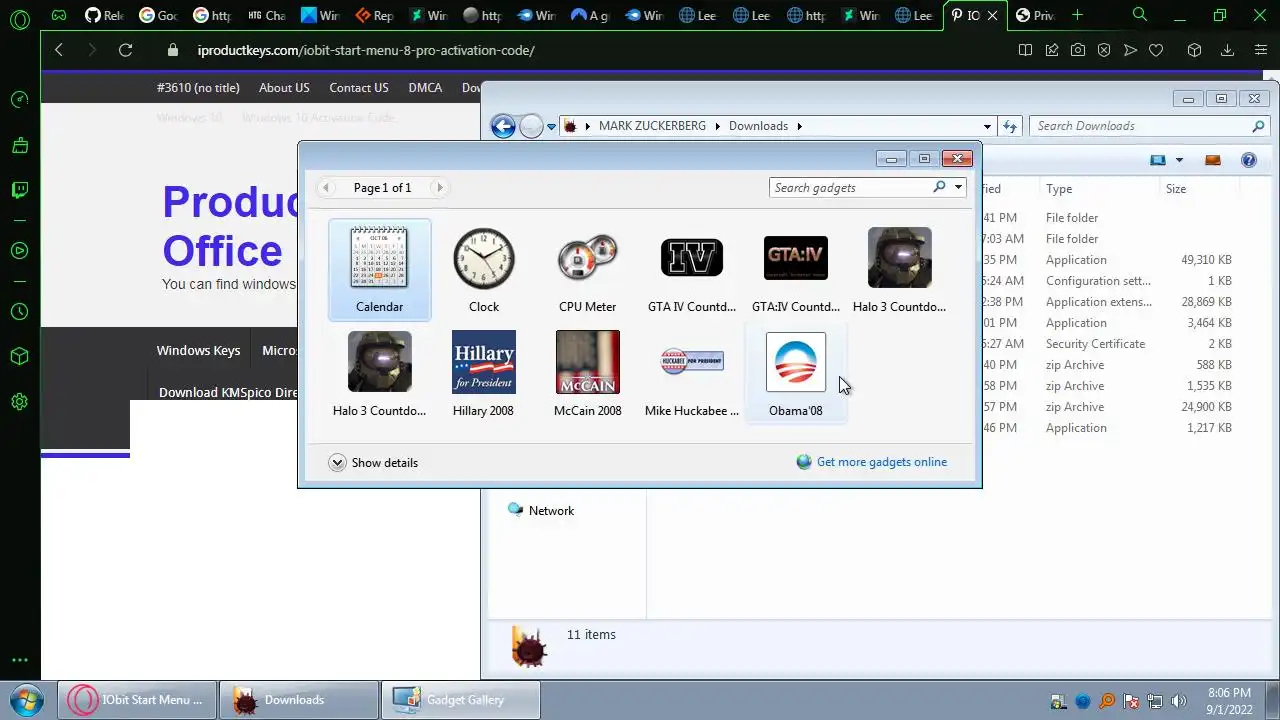Click the browser address bar URL
This screenshot has height=720, width=1280.
(x=366, y=50)
